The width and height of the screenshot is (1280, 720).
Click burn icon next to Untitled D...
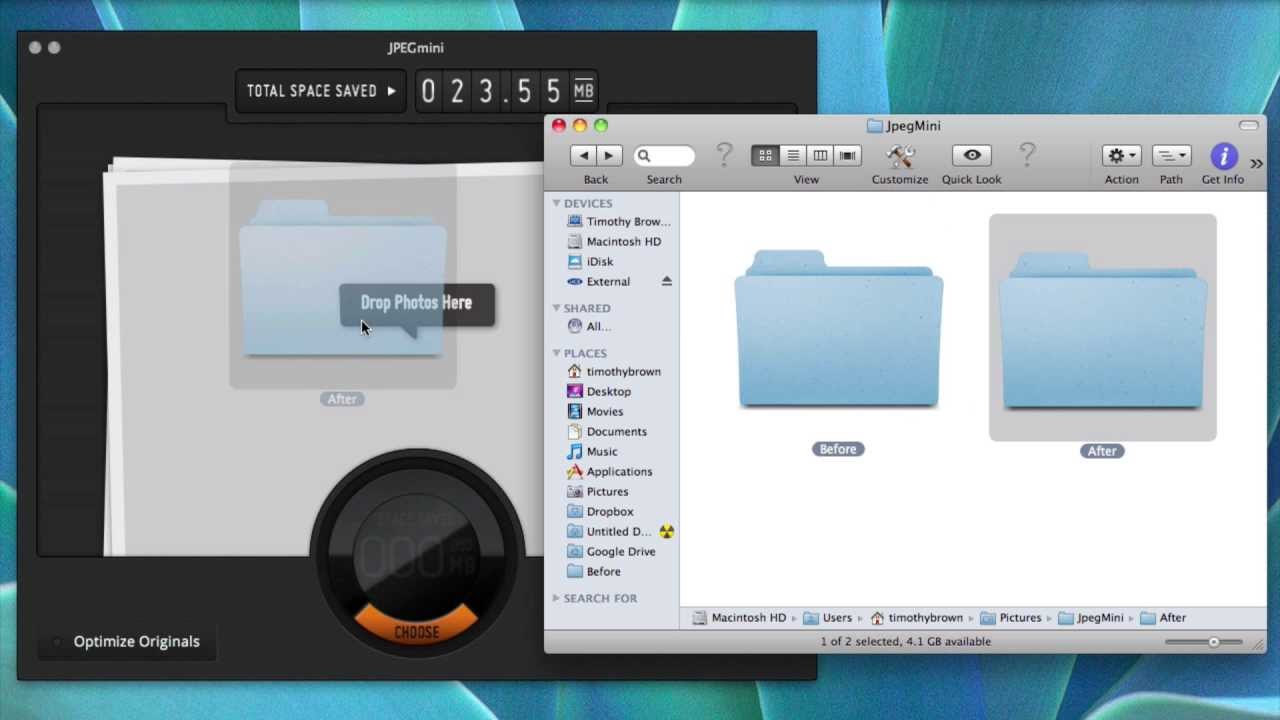(667, 532)
